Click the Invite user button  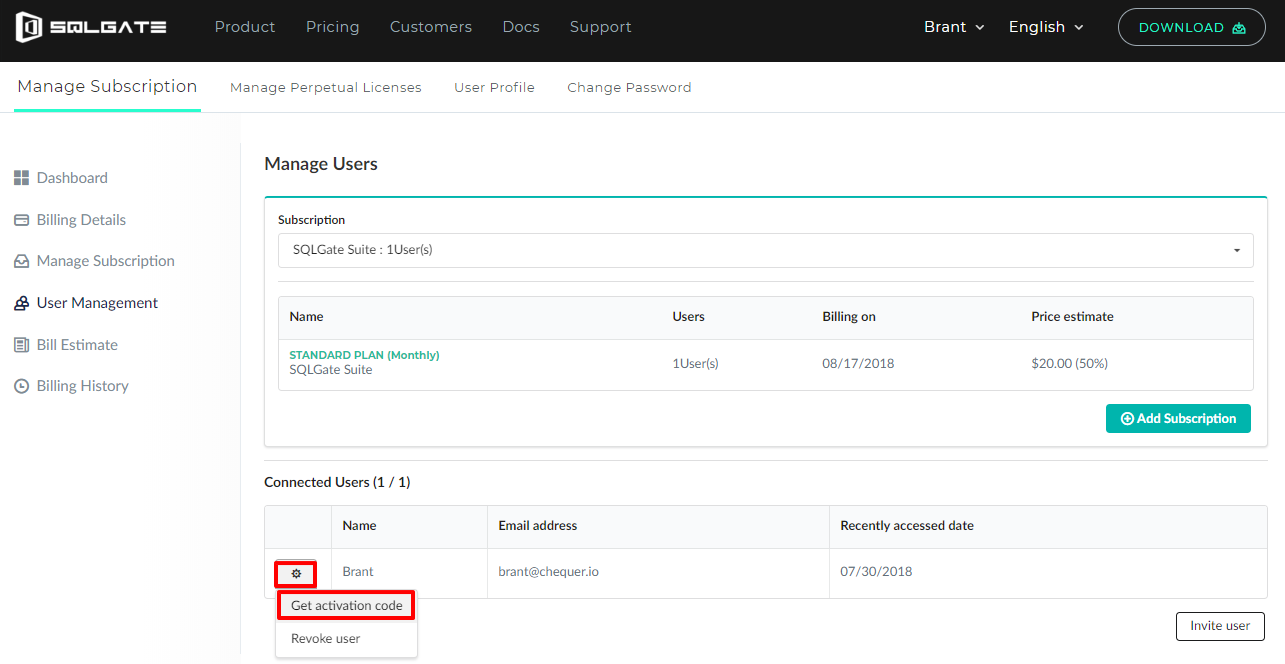(x=1220, y=626)
